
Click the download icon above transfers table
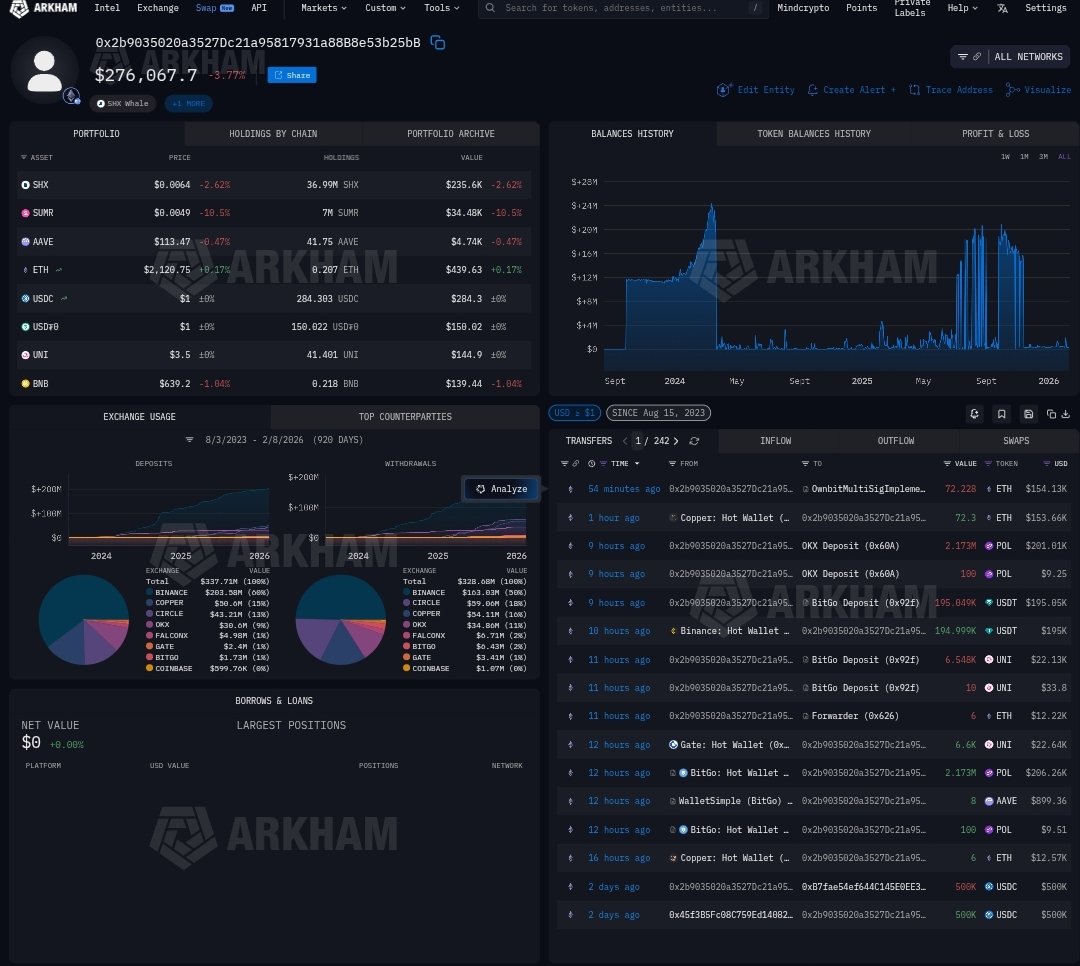click(x=1066, y=414)
